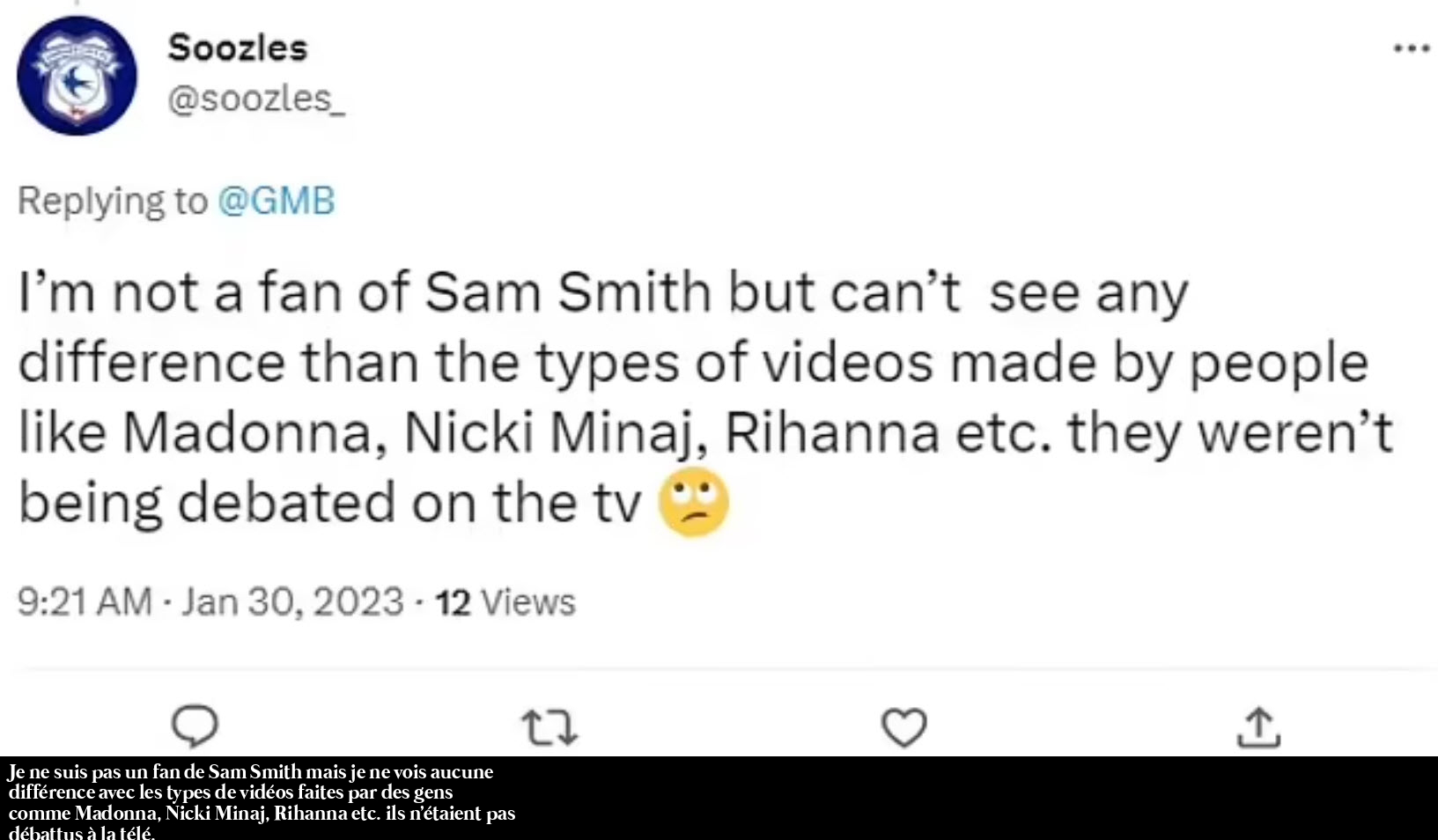Click the 9:21 AM timestamp

[x=85, y=602]
